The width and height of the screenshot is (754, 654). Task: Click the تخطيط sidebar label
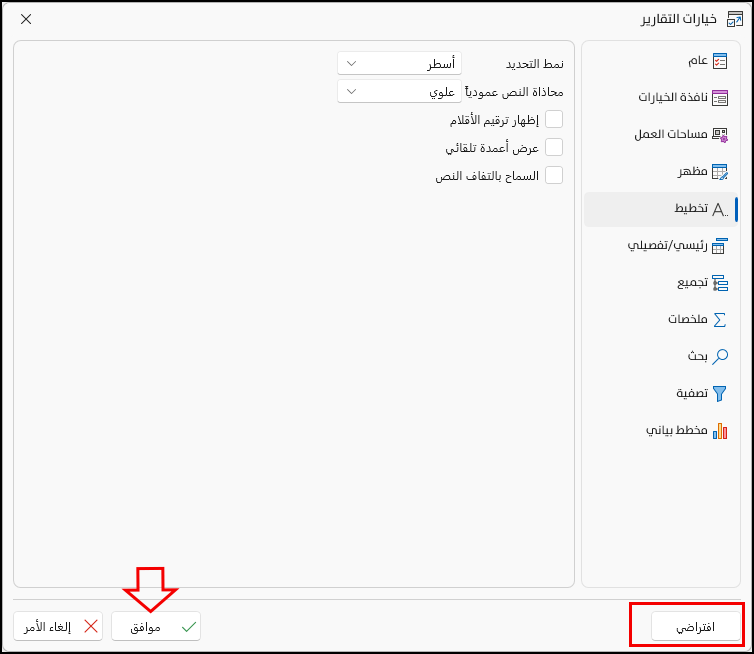click(x=691, y=208)
